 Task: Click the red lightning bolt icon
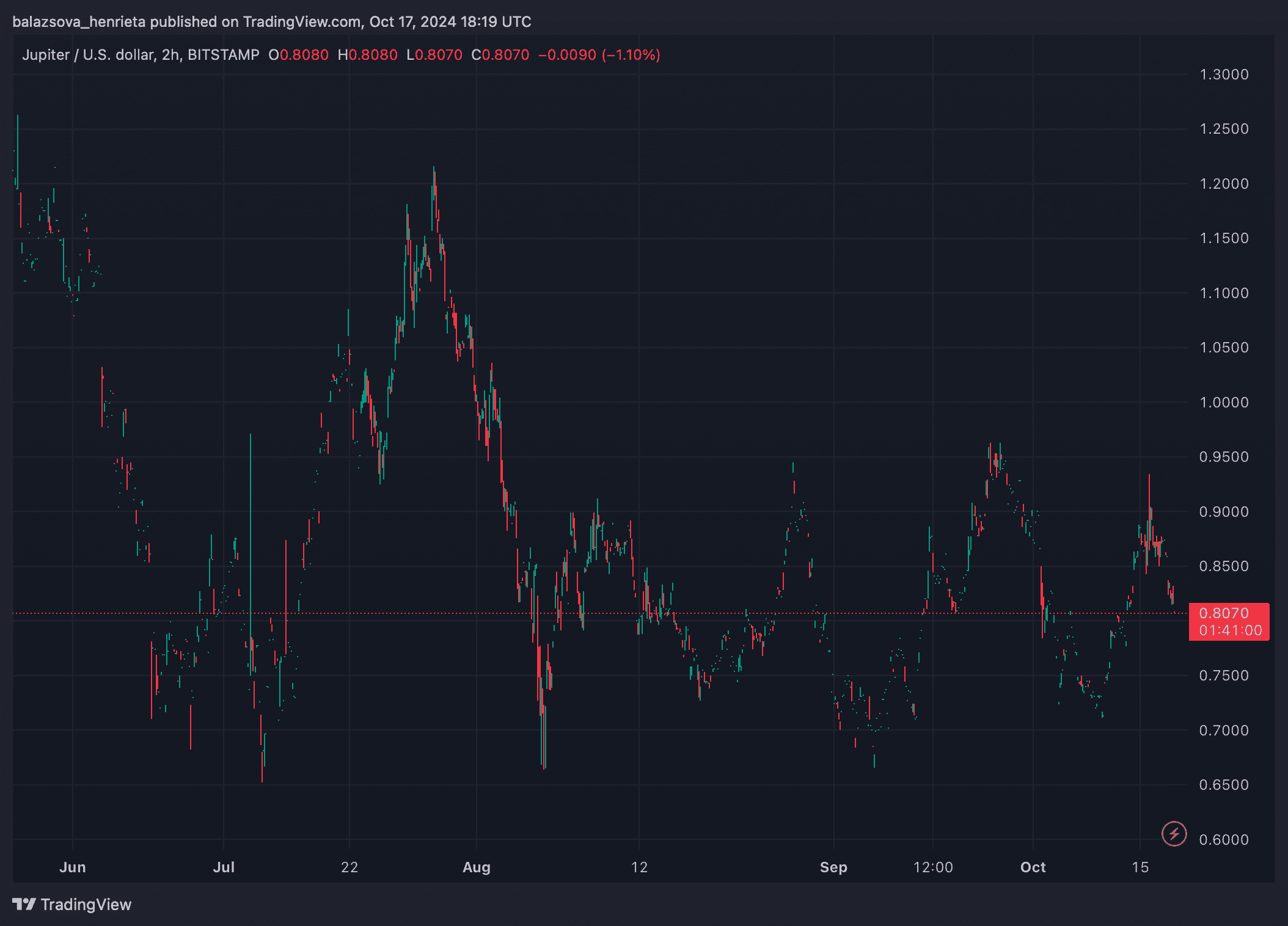[1174, 834]
